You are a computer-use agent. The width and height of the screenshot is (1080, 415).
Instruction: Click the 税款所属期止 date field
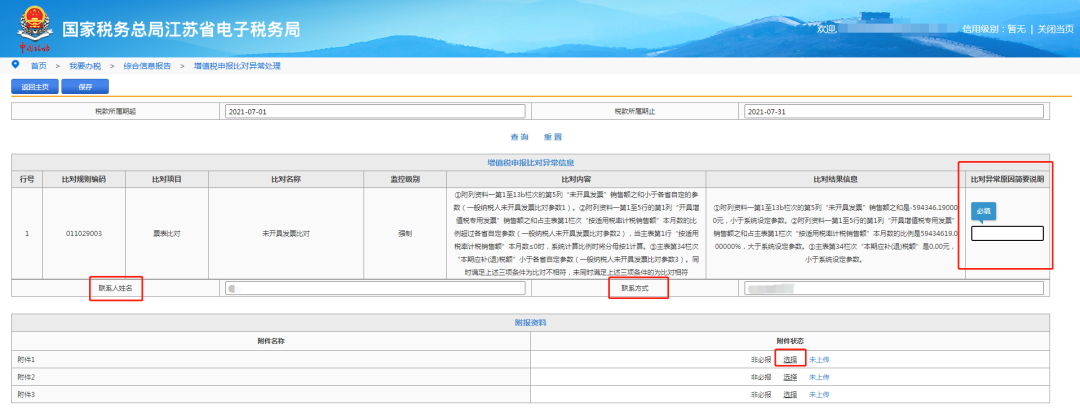tap(894, 111)
